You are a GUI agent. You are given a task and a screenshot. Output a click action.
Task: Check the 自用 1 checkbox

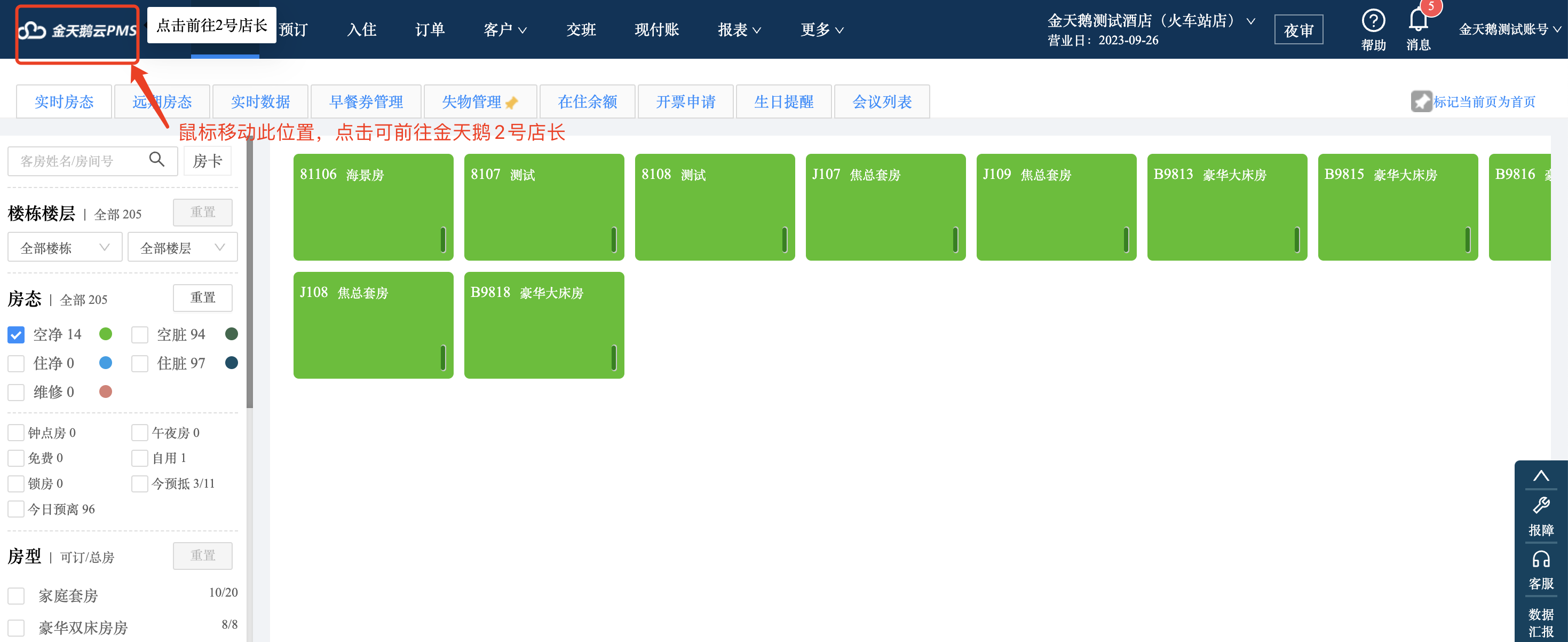point(140,457)
